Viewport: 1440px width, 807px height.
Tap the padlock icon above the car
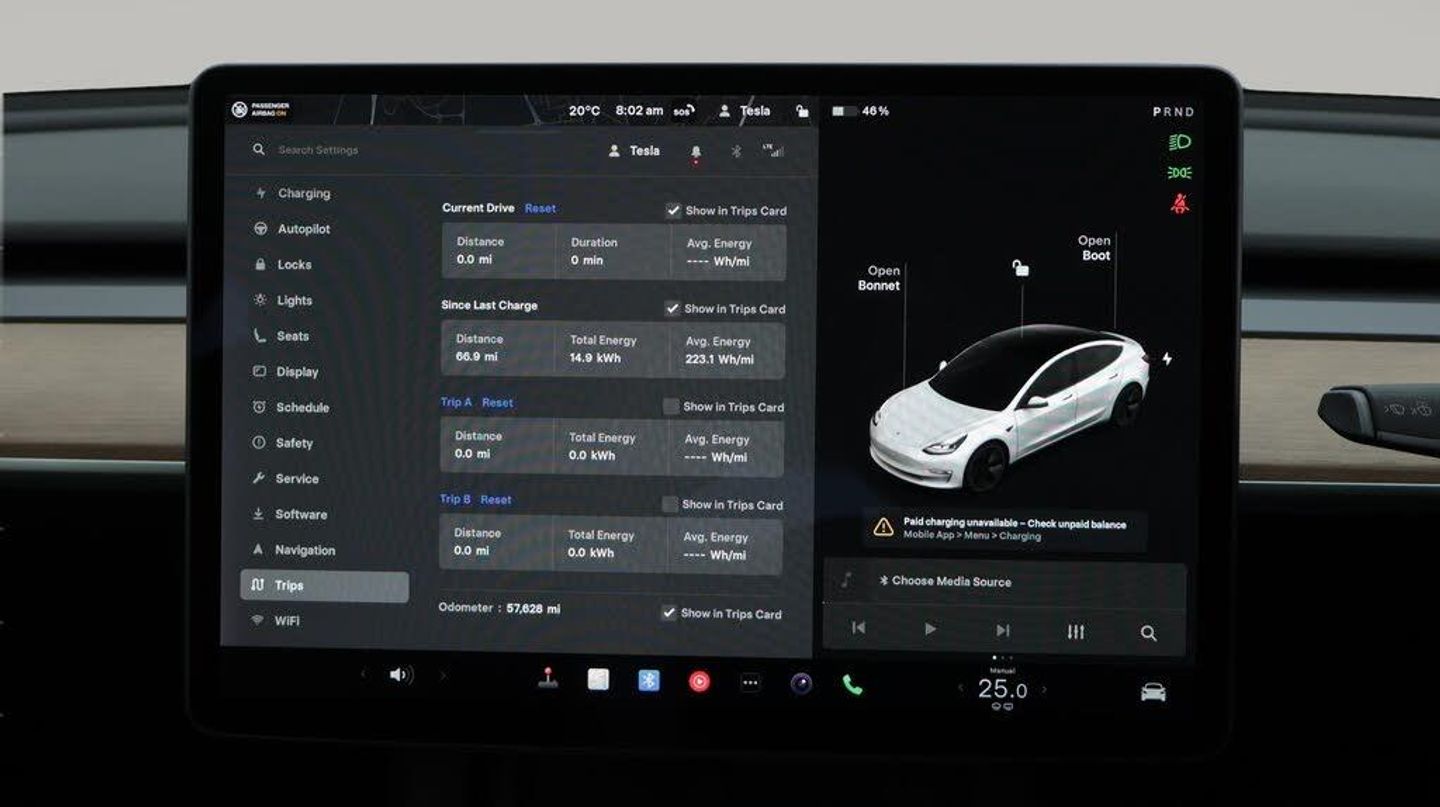pos(1020,268)
